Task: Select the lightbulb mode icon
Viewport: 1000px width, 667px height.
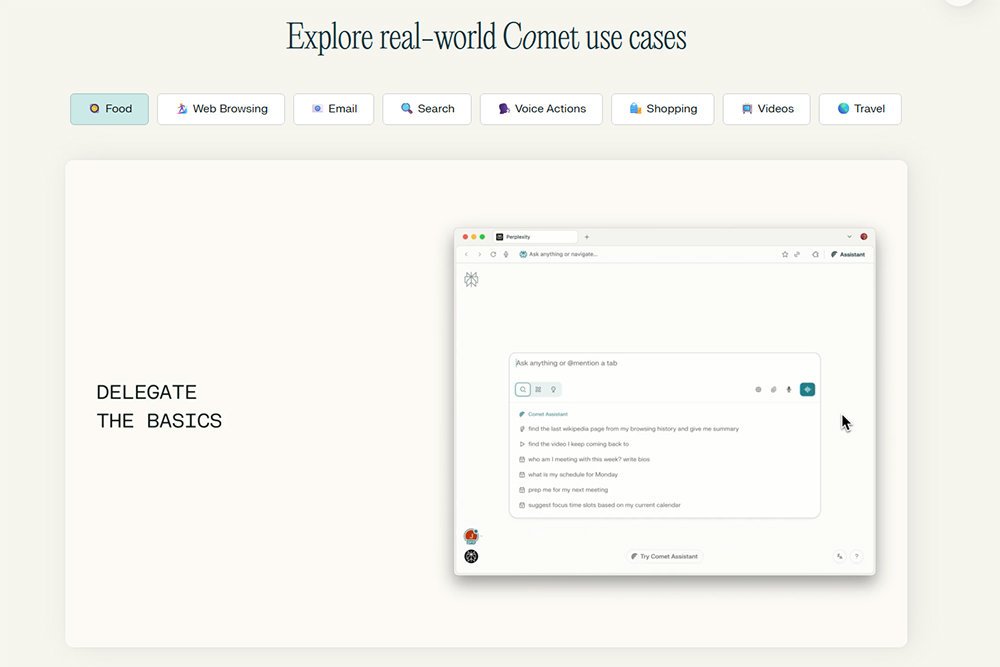Action: pos(553,389)
